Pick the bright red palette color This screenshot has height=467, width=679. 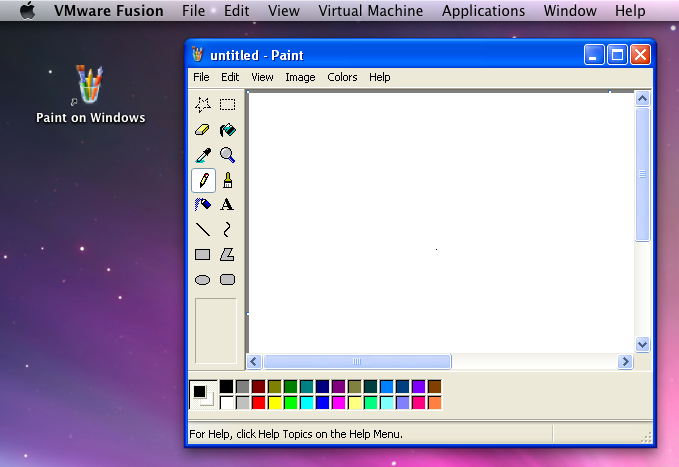pos(259,402)
